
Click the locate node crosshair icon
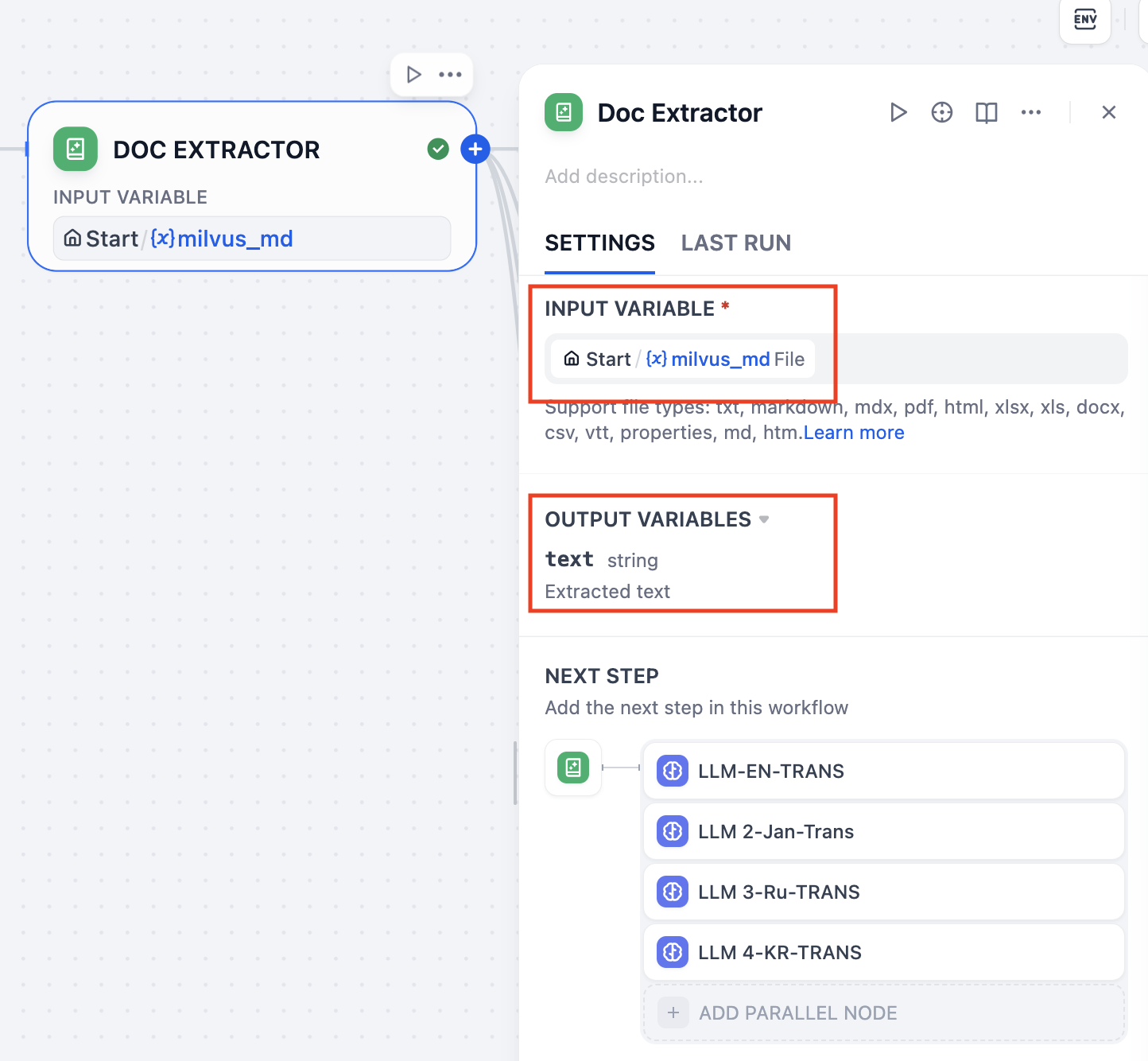(x=942, y=113)
